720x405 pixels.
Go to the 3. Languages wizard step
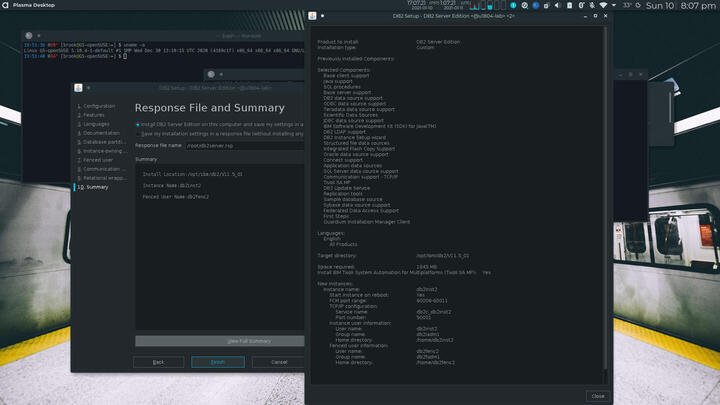pos(94,124)
